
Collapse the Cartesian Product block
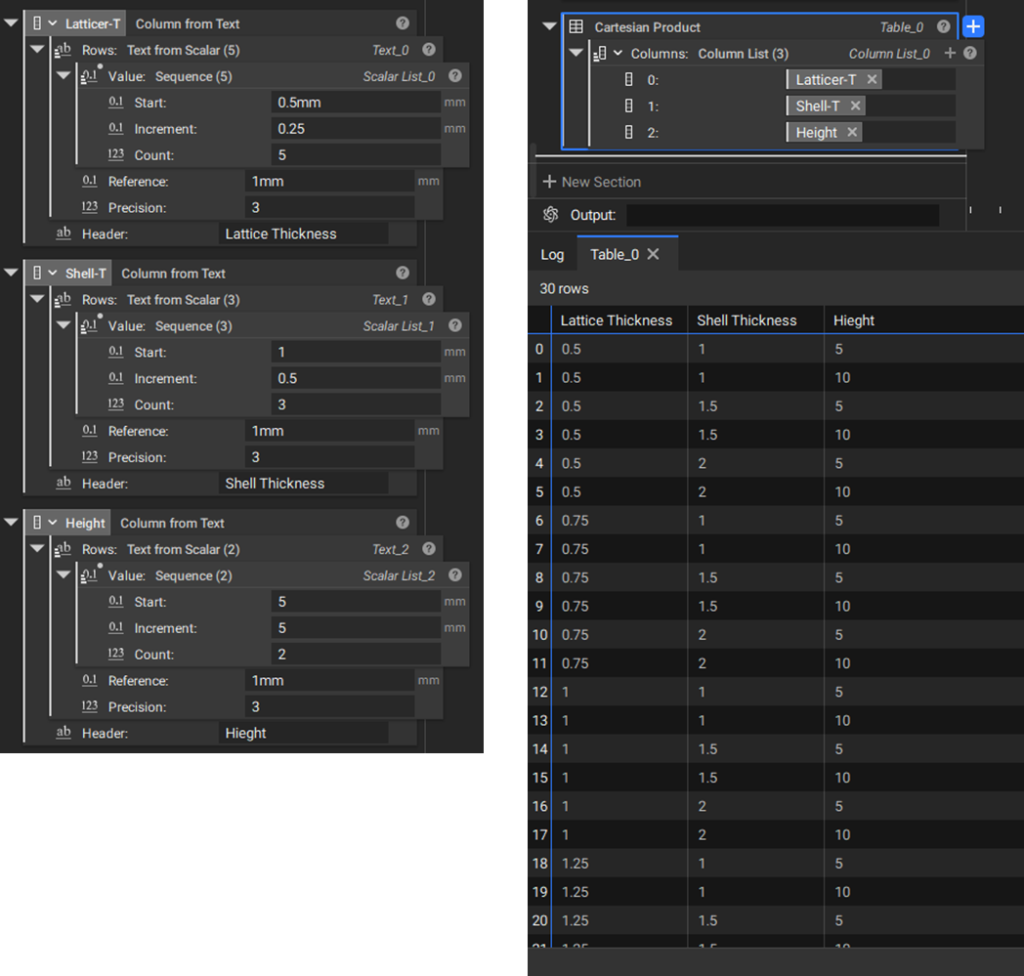coord(549,26)
